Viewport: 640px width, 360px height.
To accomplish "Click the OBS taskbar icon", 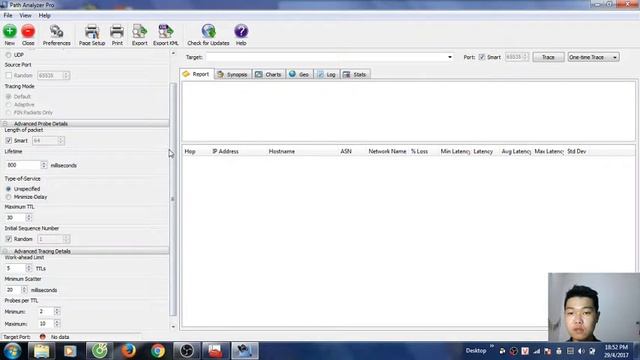I will (x=187, y=351).
